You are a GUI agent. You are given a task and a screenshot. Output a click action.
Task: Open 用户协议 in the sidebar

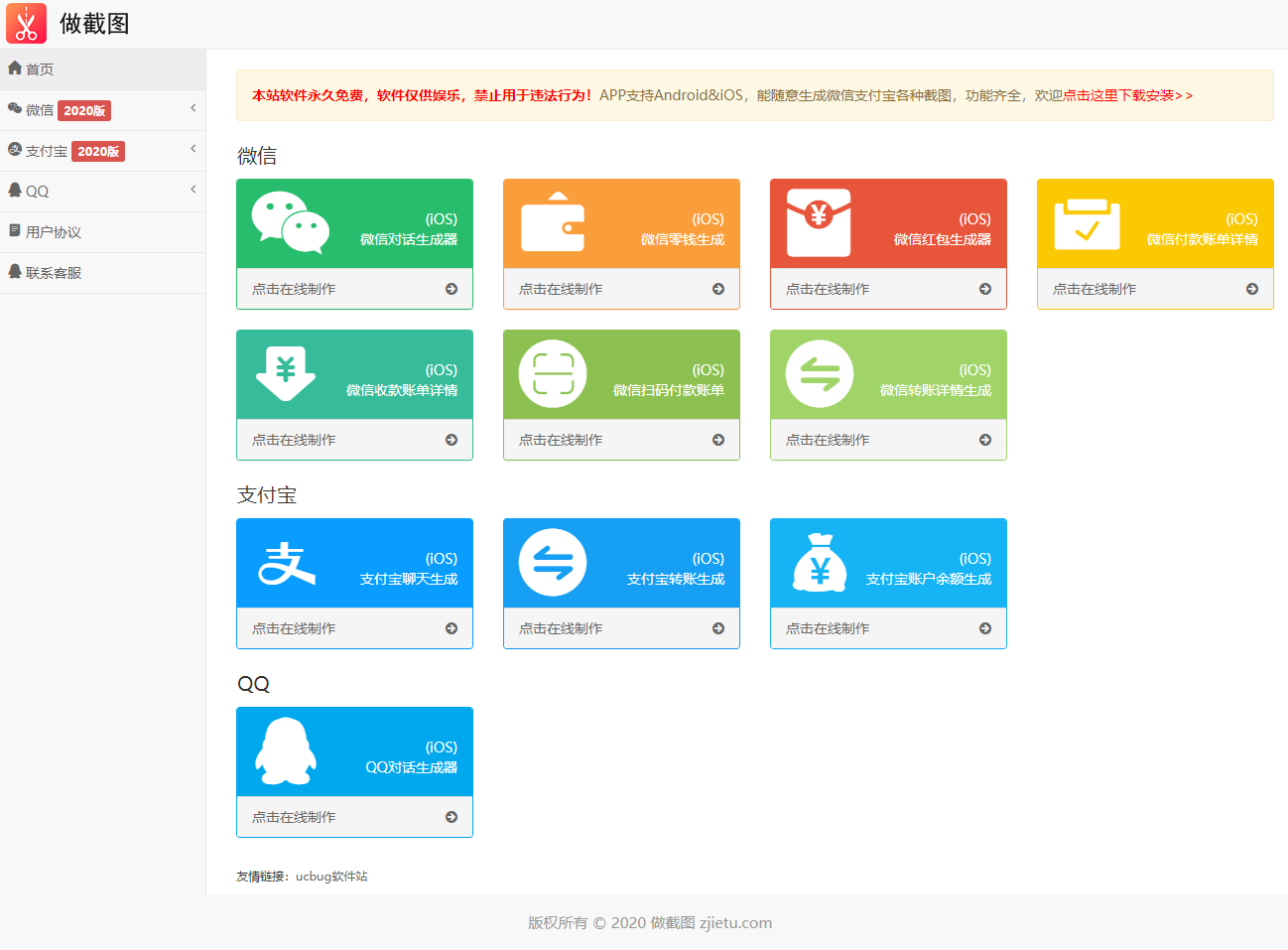103,232
